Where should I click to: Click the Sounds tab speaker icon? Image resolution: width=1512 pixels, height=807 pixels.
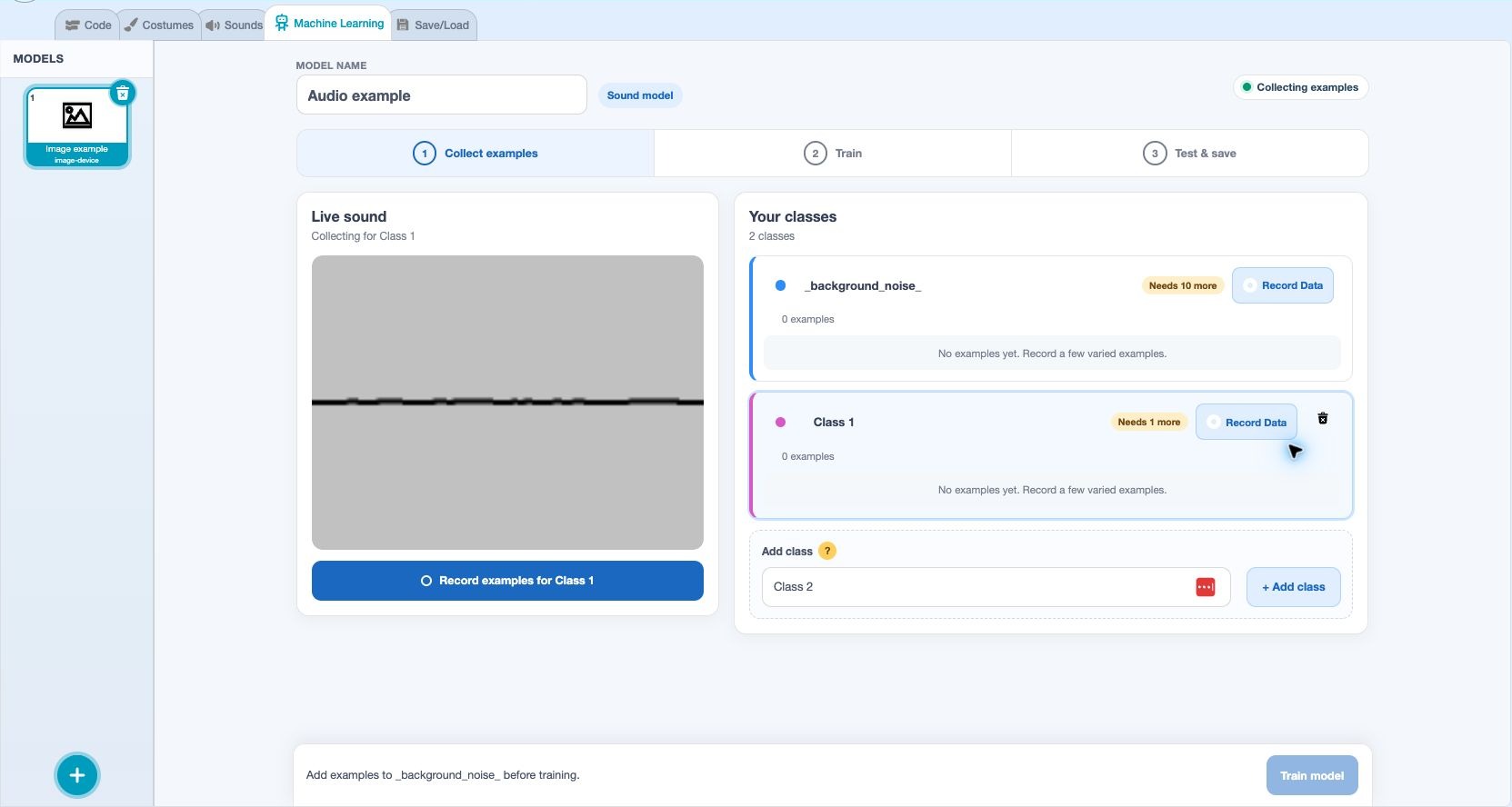pos(213,25)
